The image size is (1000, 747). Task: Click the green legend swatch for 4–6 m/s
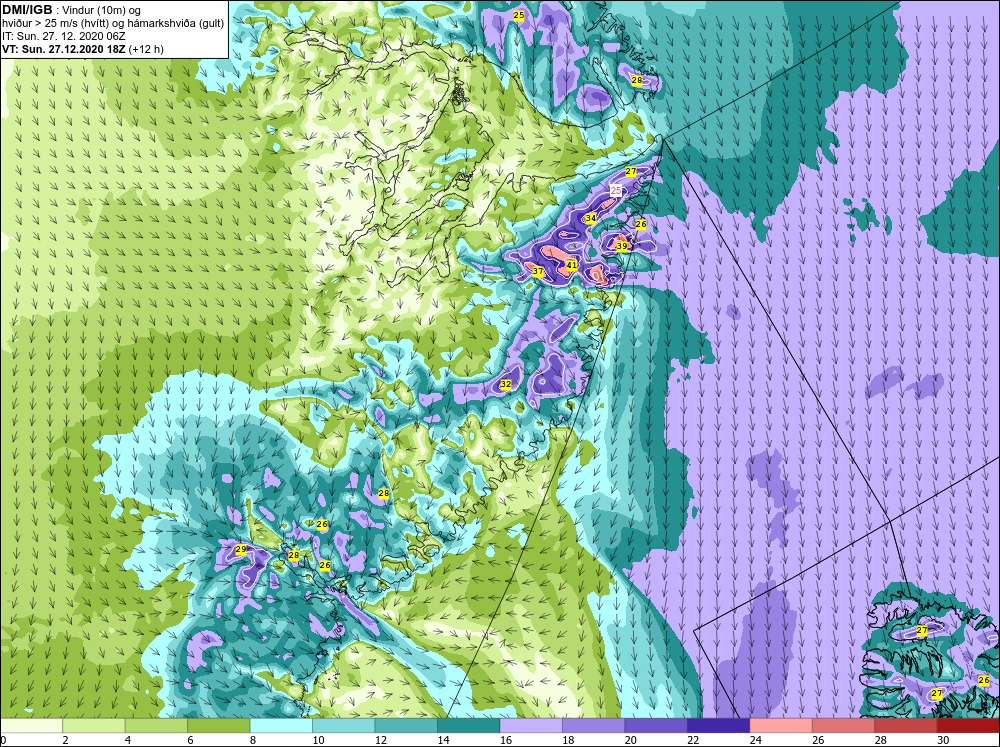[156, 725]
